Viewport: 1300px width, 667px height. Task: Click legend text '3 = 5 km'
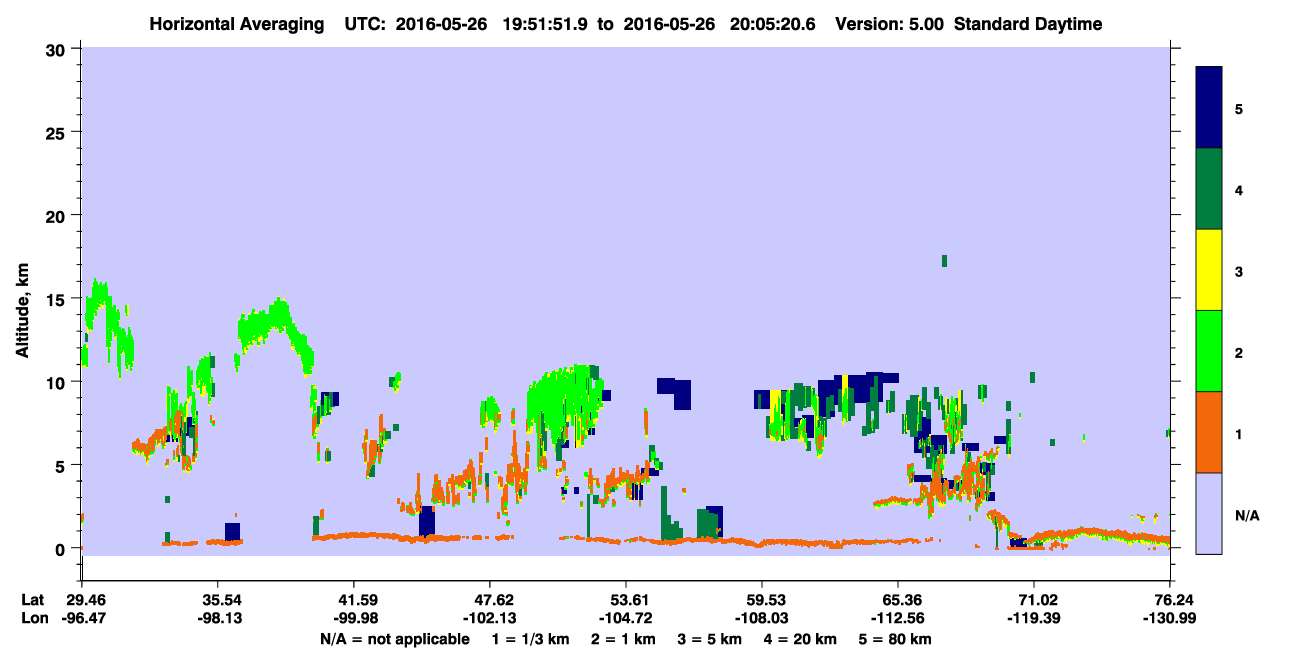[712, 639]
